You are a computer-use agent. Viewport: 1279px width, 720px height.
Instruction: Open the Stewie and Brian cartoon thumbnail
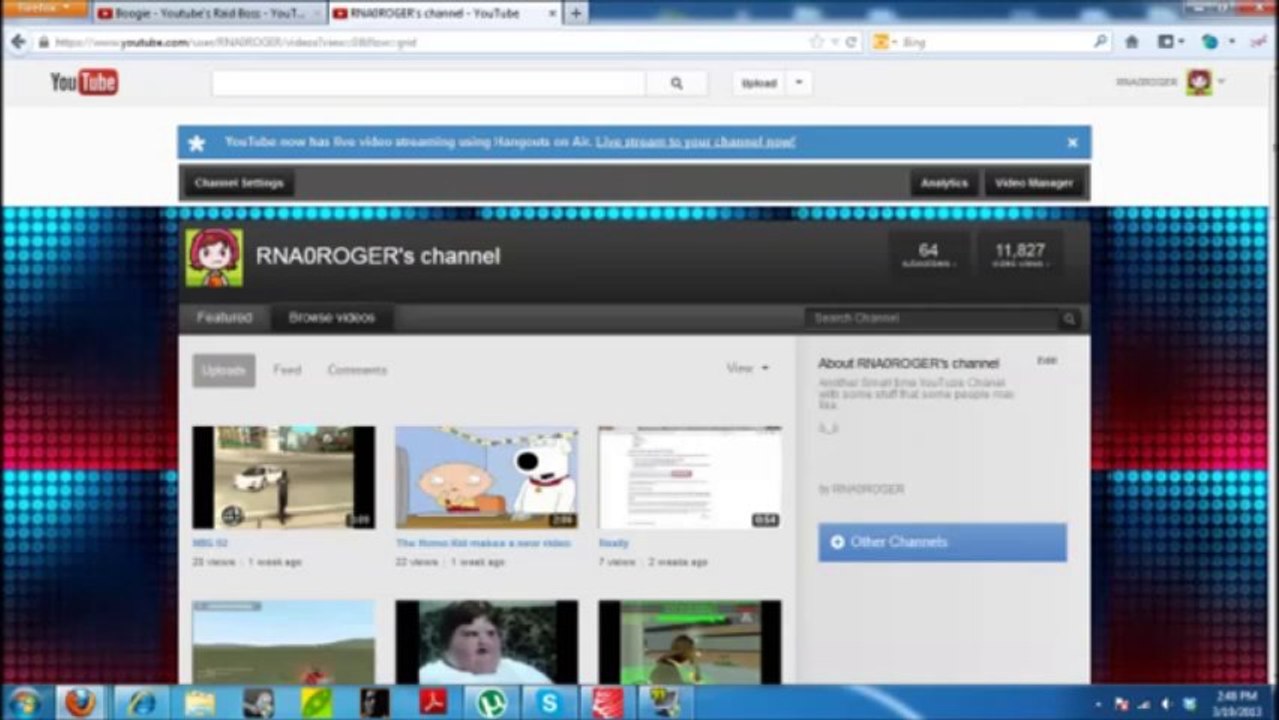pyautogui.click(x=486, y=477)
